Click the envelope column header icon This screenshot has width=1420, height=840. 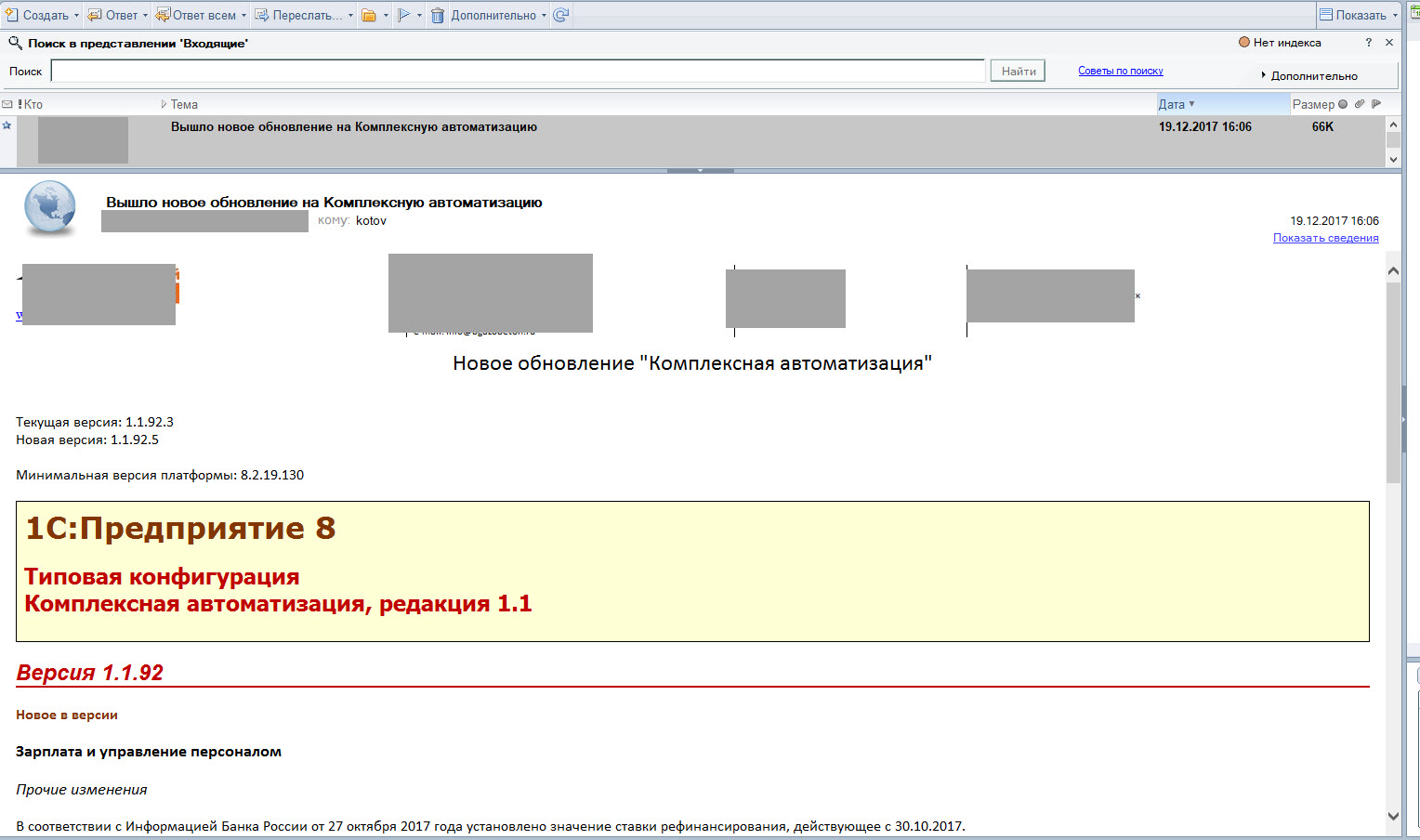tap(7, 104)
